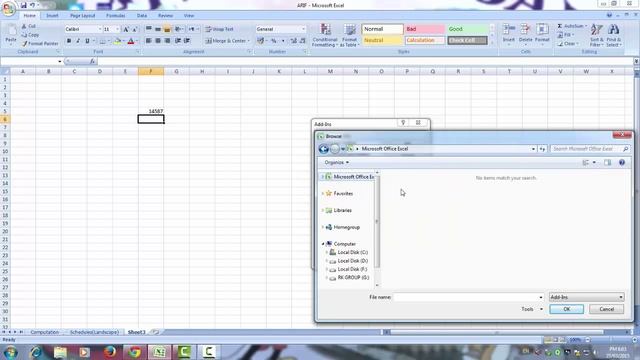Click the Wrap Text button
This screenshot has height=360, width=640.
point(219,29)
